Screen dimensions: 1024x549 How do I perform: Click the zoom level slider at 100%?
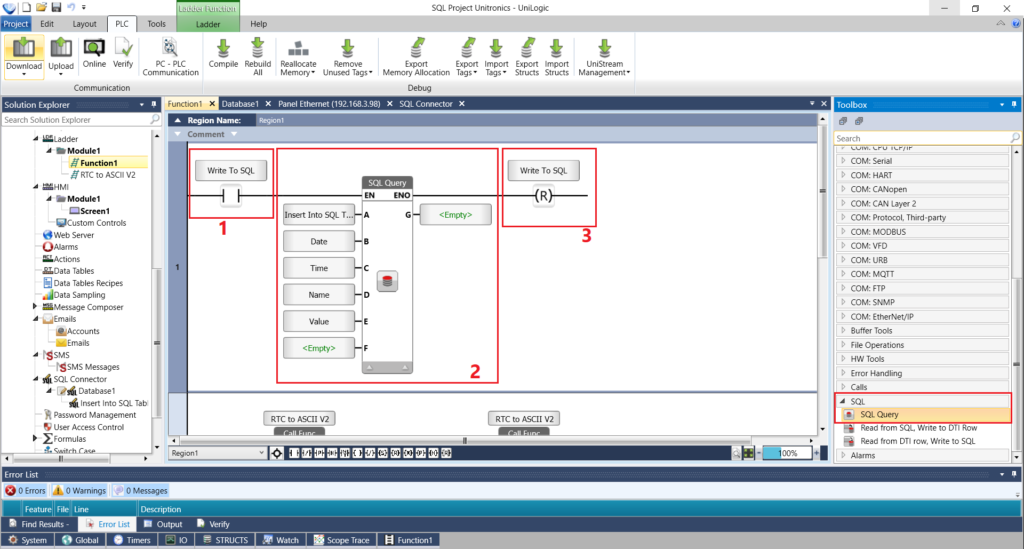[788, 453]
